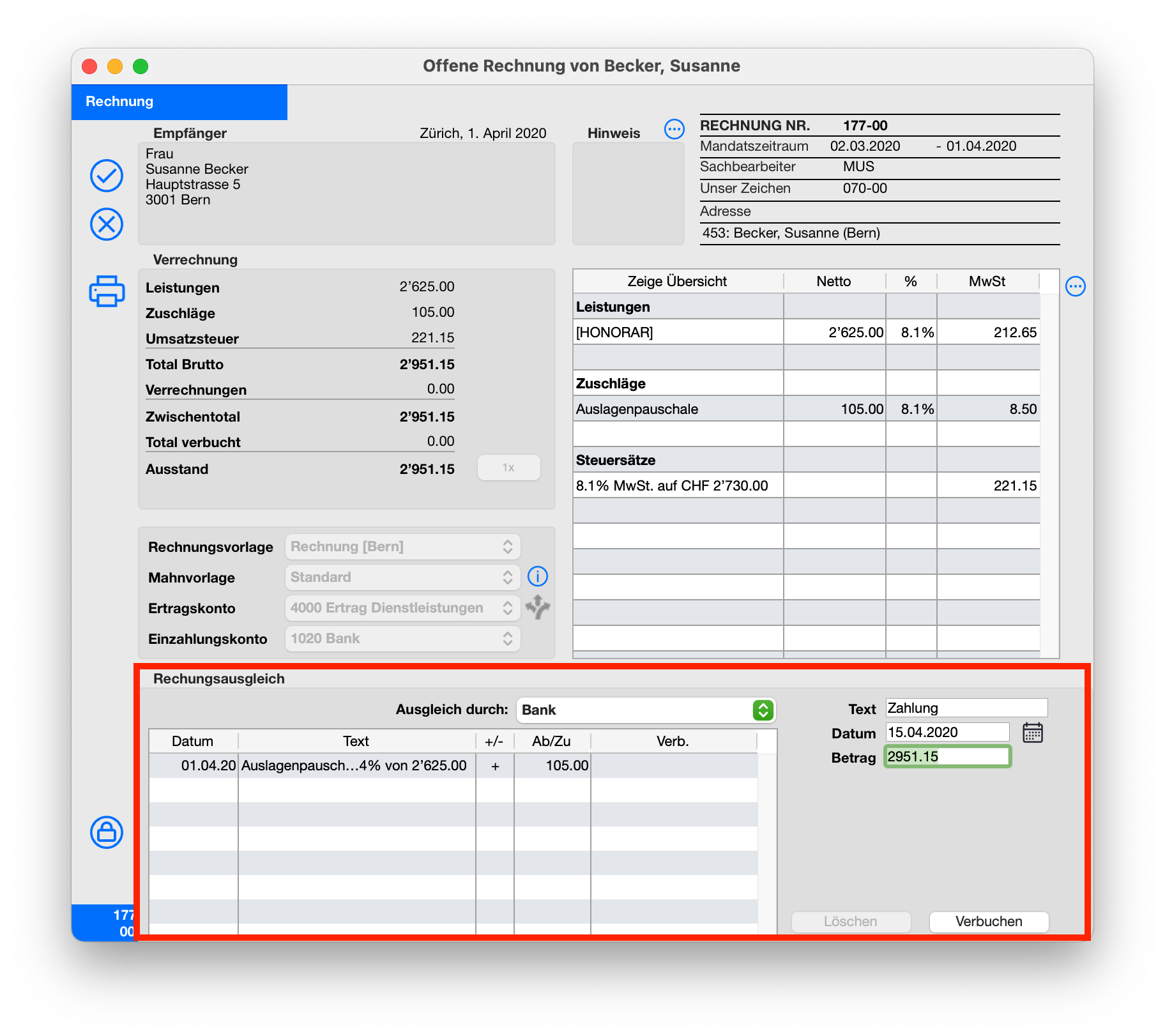Click the Umsatzsteuer amount 221.15
This screenshot has width=1165, height=1036.
pos(433,338)
